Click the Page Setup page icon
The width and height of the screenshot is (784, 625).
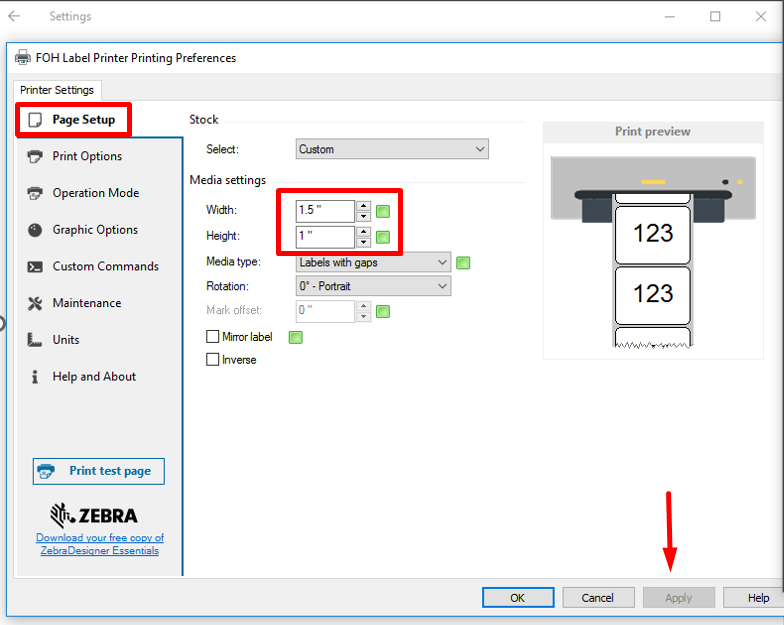click(x=35, y=120)
